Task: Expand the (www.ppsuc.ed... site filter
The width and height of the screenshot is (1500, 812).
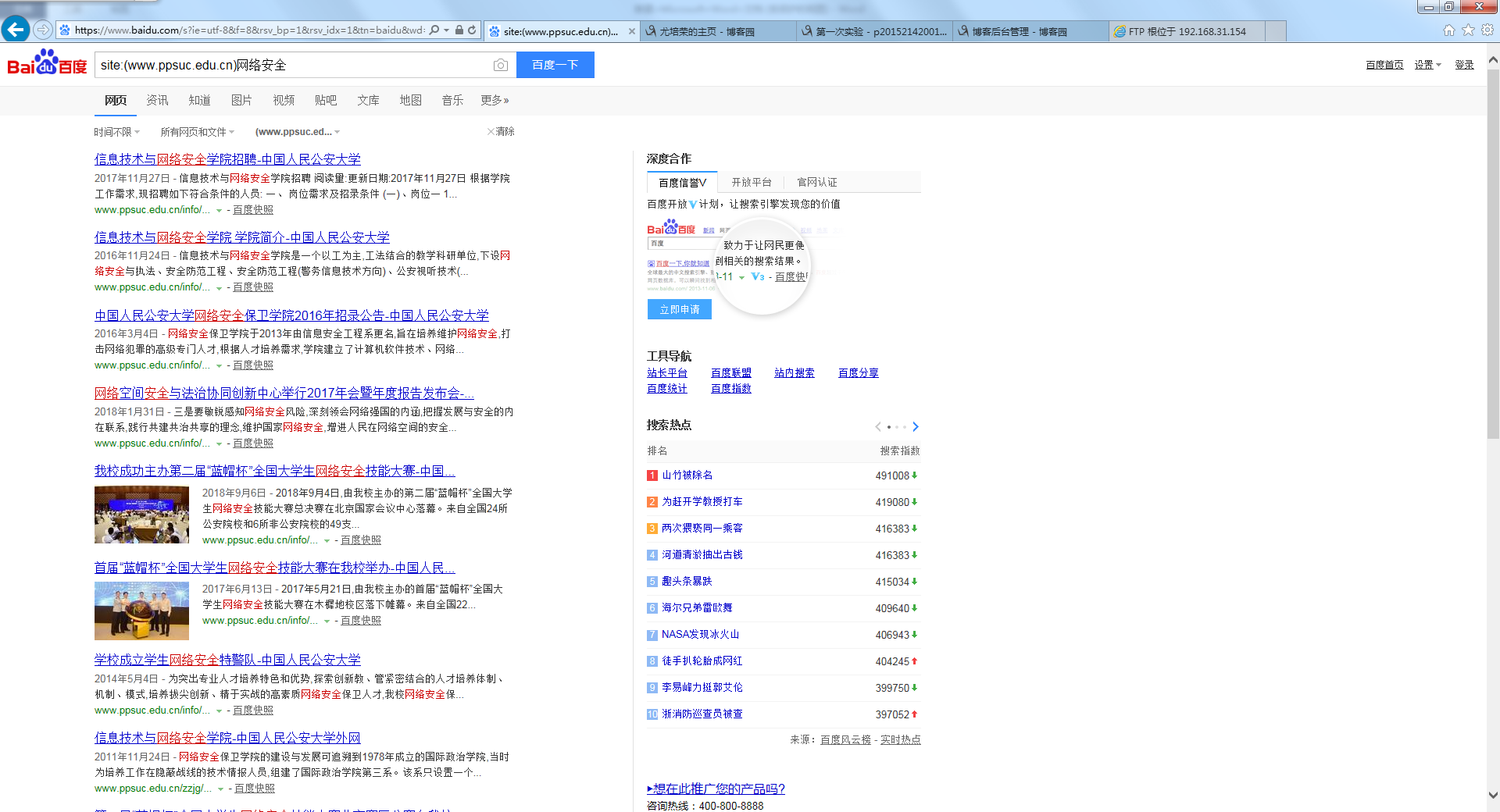Action: click(x=298, y=132)
